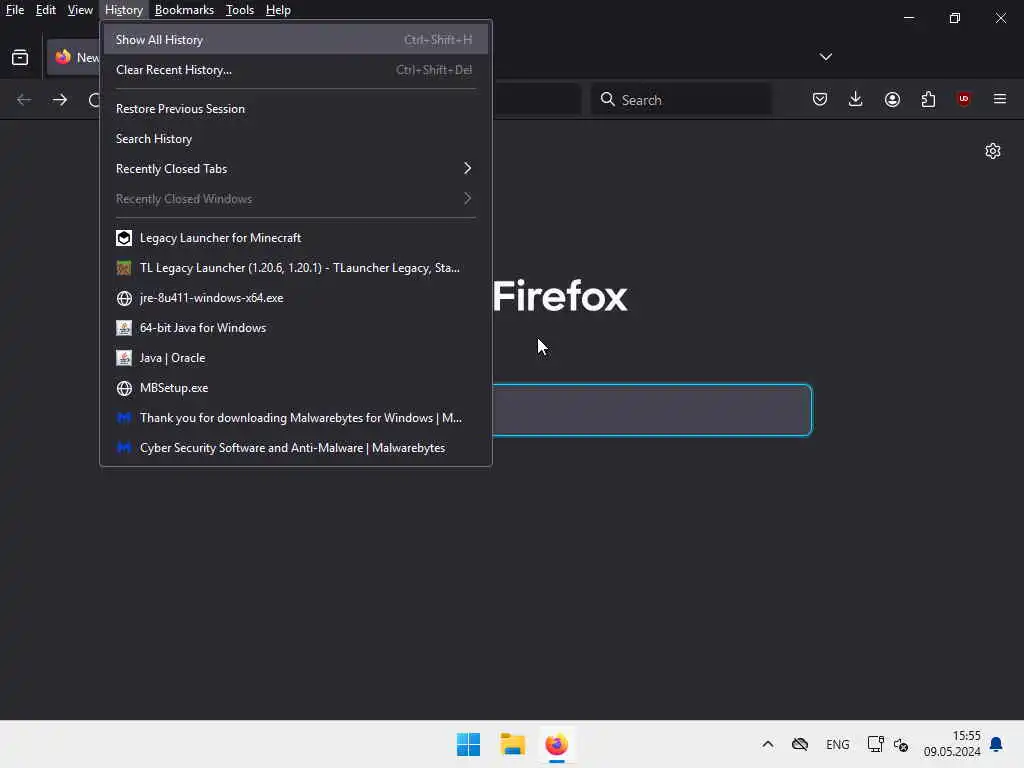
Task: Show hidden system tray icons
Action: pyautogui.click(x=768, y=744)
